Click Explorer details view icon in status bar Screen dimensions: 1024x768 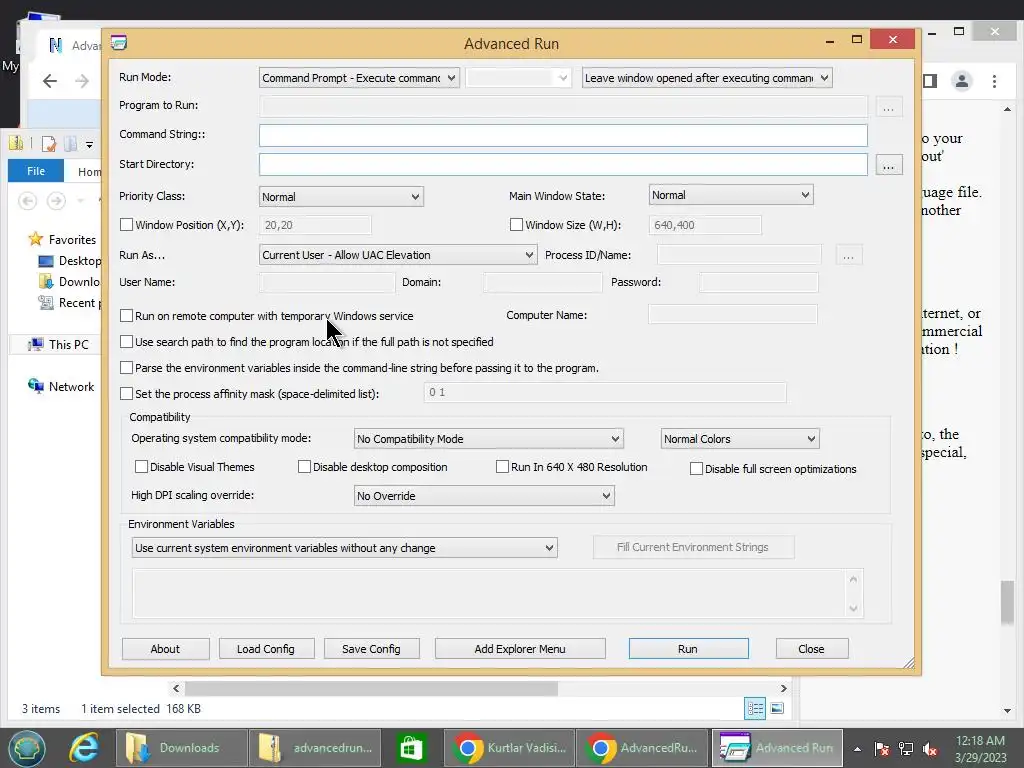755,709
